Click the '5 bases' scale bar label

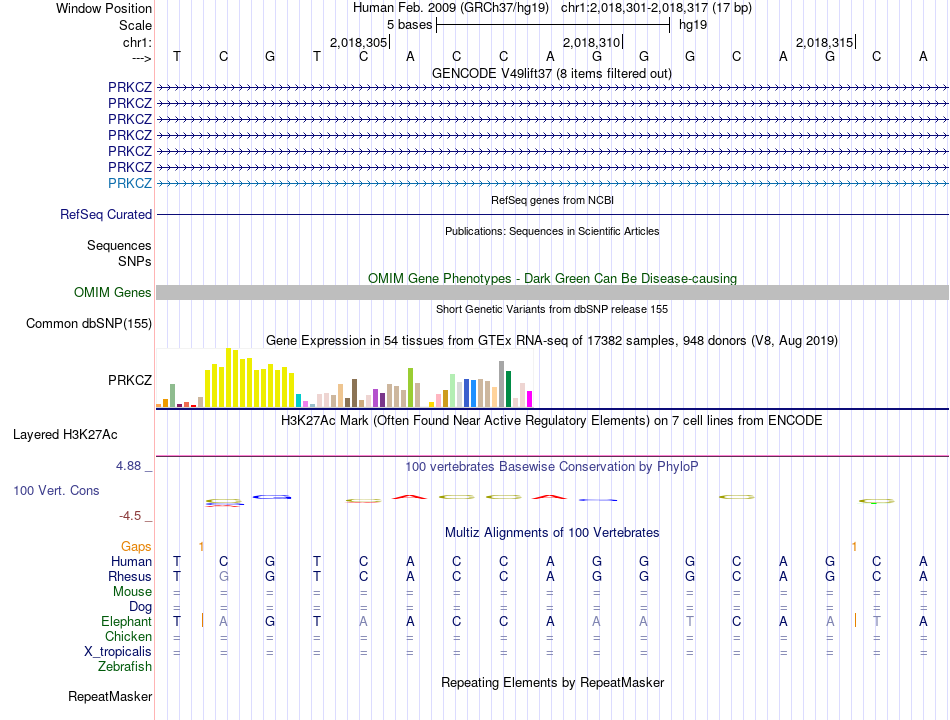point(410,25)
